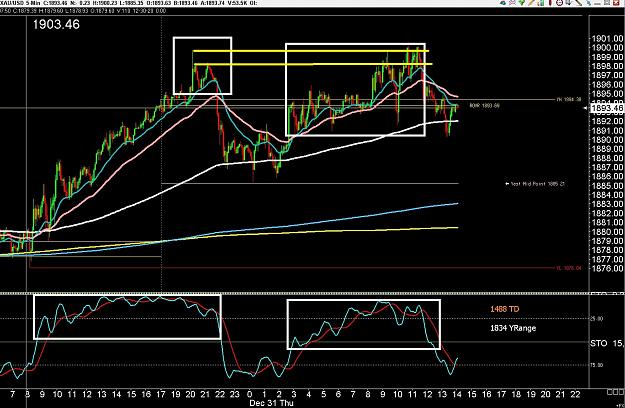Click the 25.00 stochastic axis label
625x408 pixels.
tap(597, 319)
